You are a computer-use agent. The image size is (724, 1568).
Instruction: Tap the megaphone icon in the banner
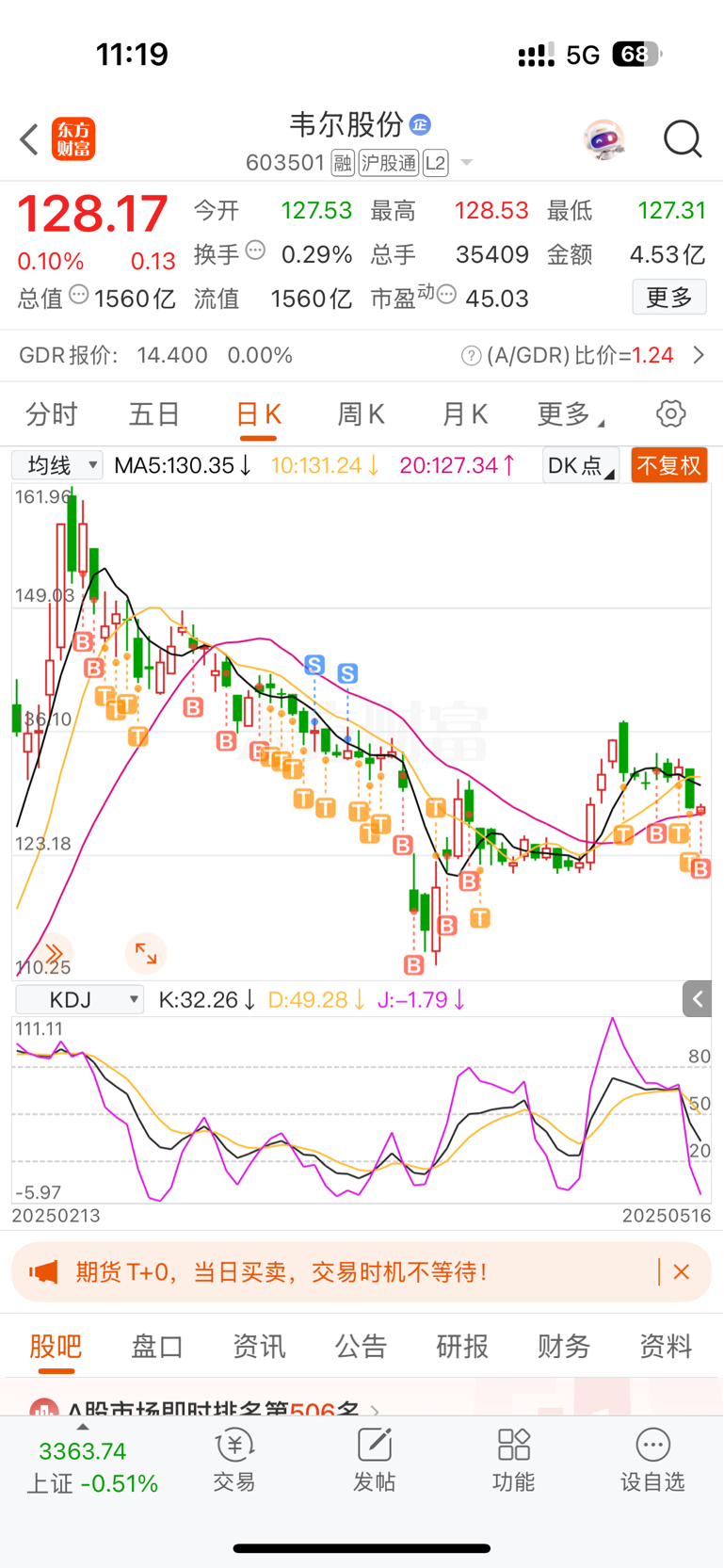click(43, 1272)
